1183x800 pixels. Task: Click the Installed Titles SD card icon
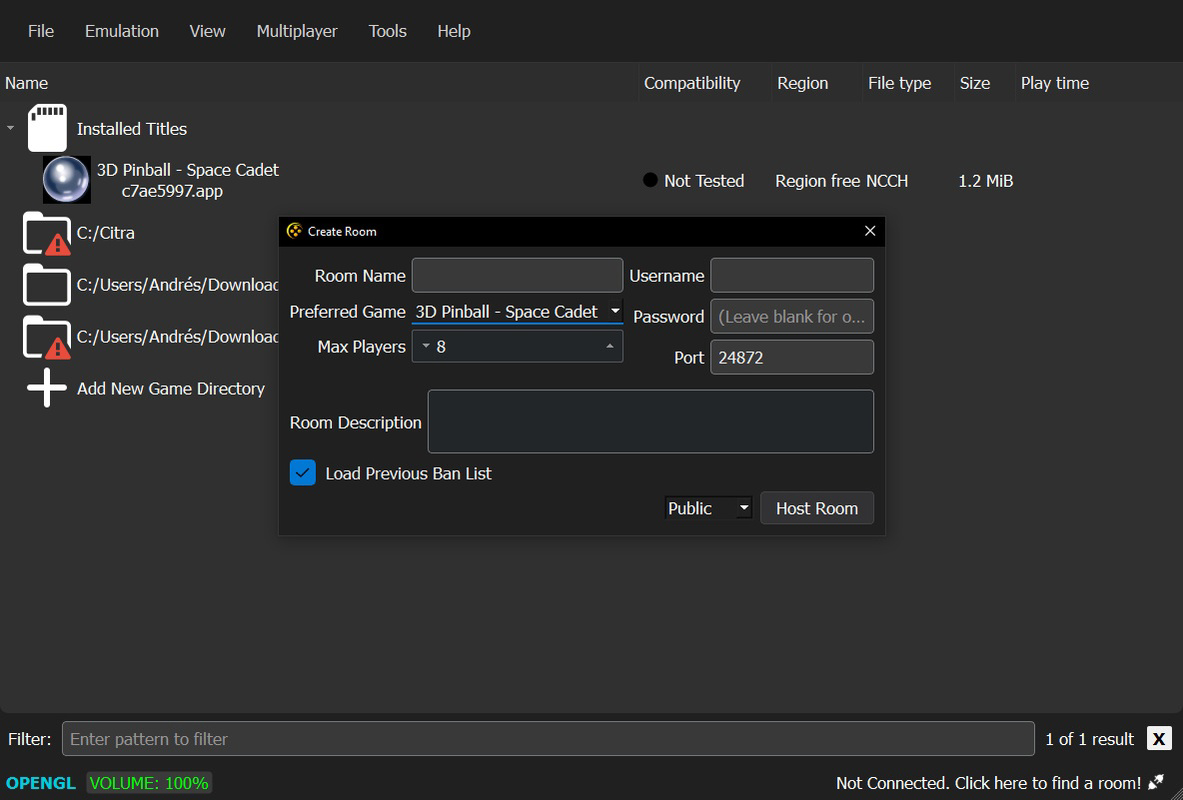tap(48, 128)
